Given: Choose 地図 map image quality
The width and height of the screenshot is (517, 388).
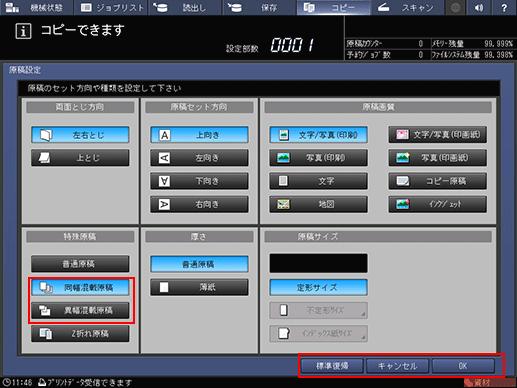Looking at the screenshot, I should (x=319, y=204).
